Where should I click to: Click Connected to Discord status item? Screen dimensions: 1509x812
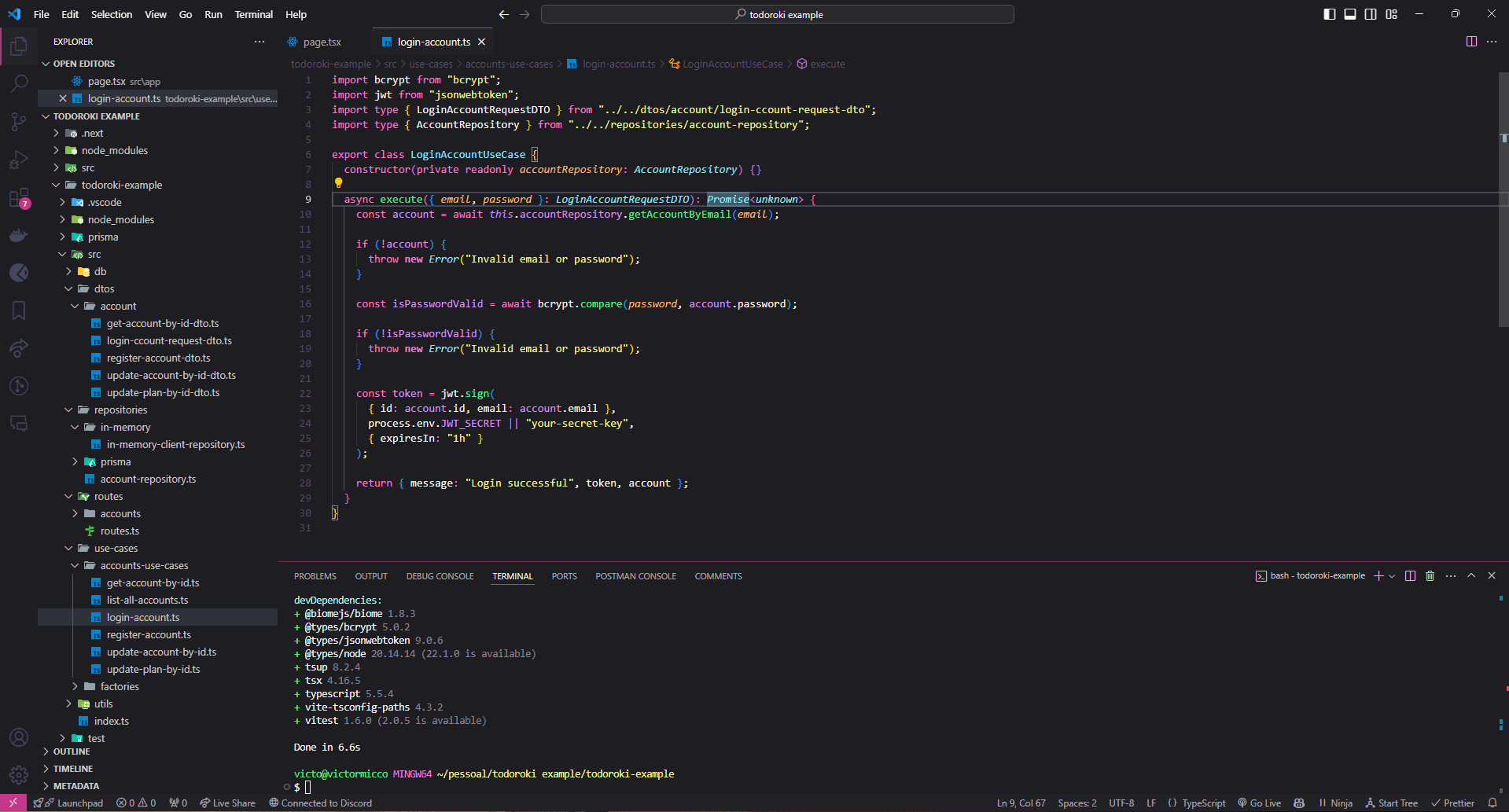pos(320,803)
